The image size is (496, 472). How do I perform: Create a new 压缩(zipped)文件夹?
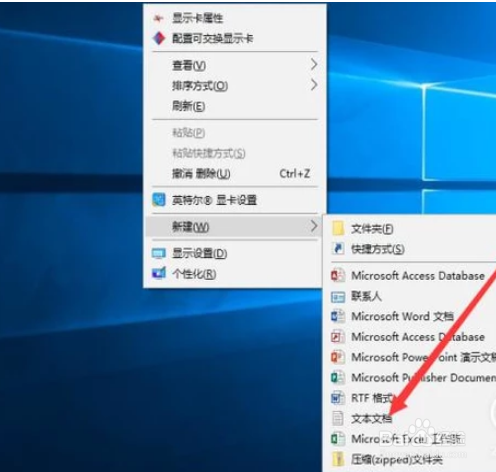410,460
